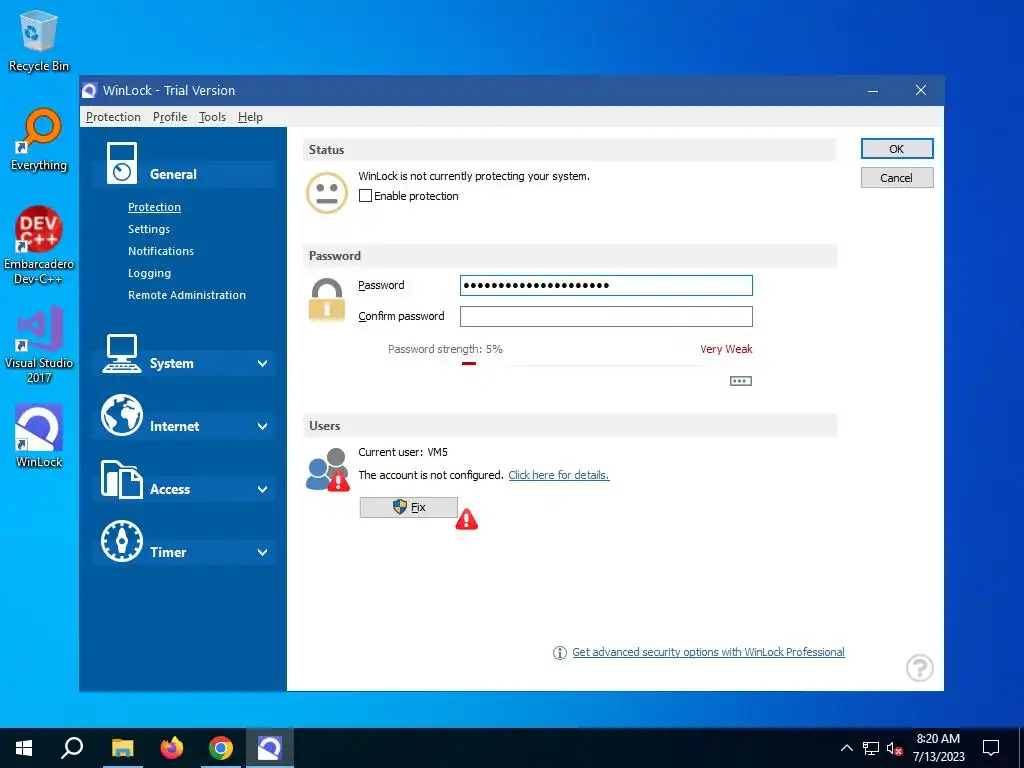
Task: Click the Fix button
Action: pyautogui.click(x=409, y=507)
